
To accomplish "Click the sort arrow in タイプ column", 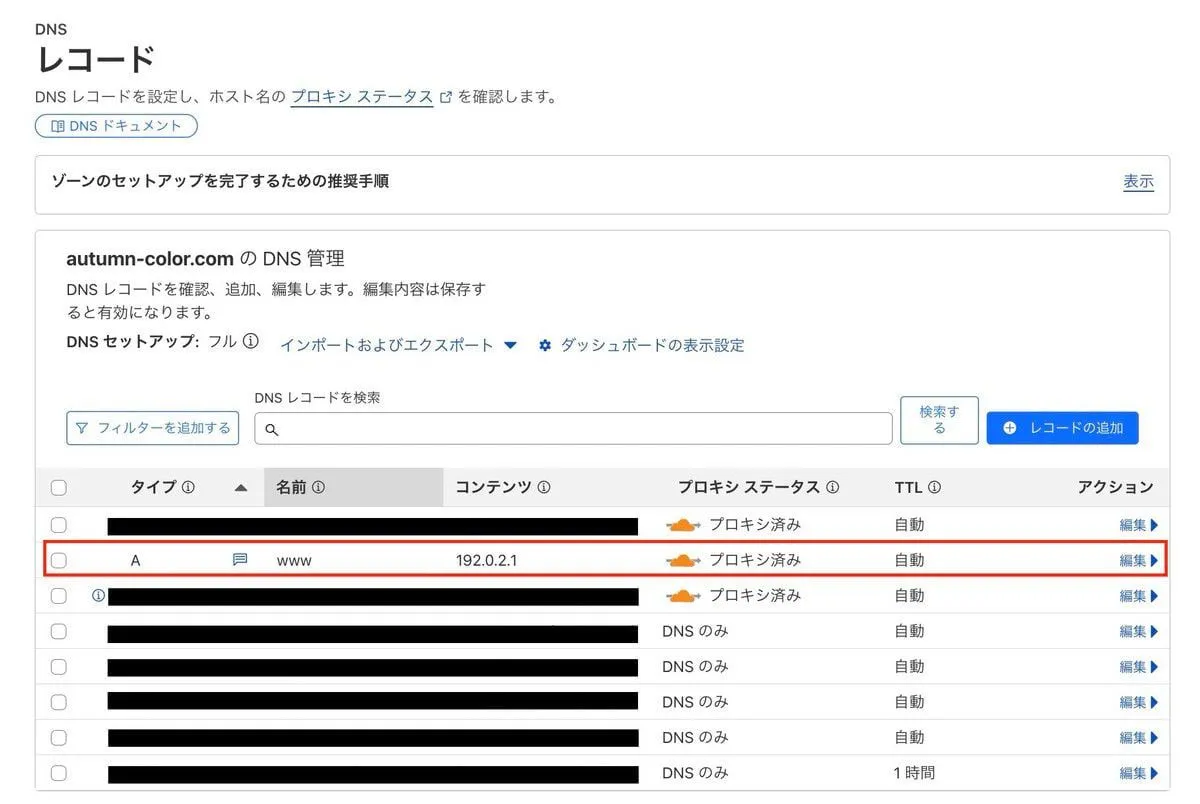I will pyautogui.click(x=240, y=488).
